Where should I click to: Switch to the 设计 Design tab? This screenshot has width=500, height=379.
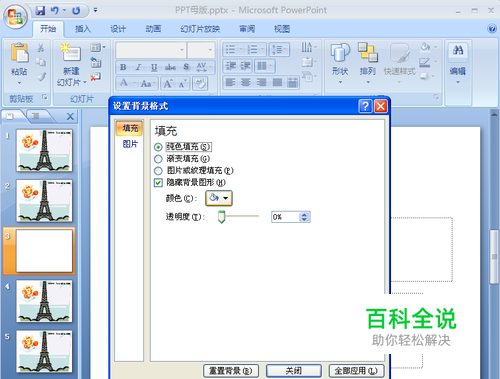(x=118, y=29)
